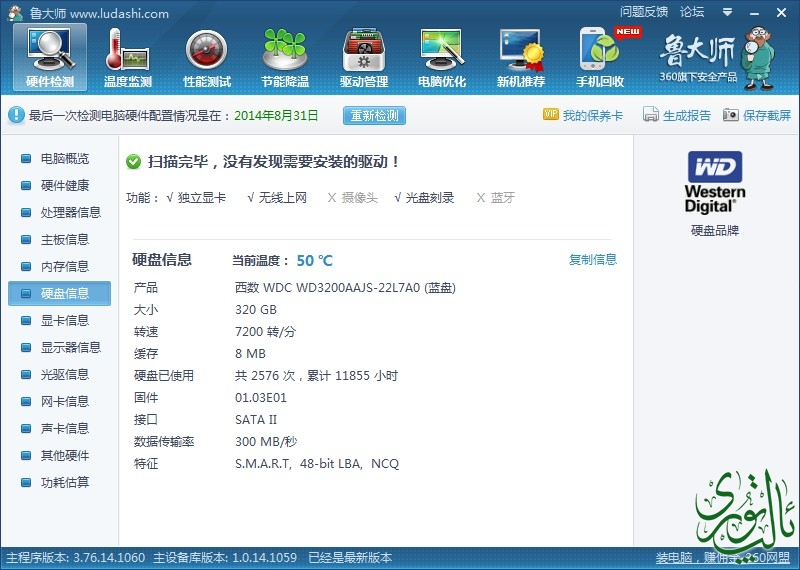This screenshot has width=800, height=570.
Task: Click the 01.03E01 firmware value
Action: (261, 398)
